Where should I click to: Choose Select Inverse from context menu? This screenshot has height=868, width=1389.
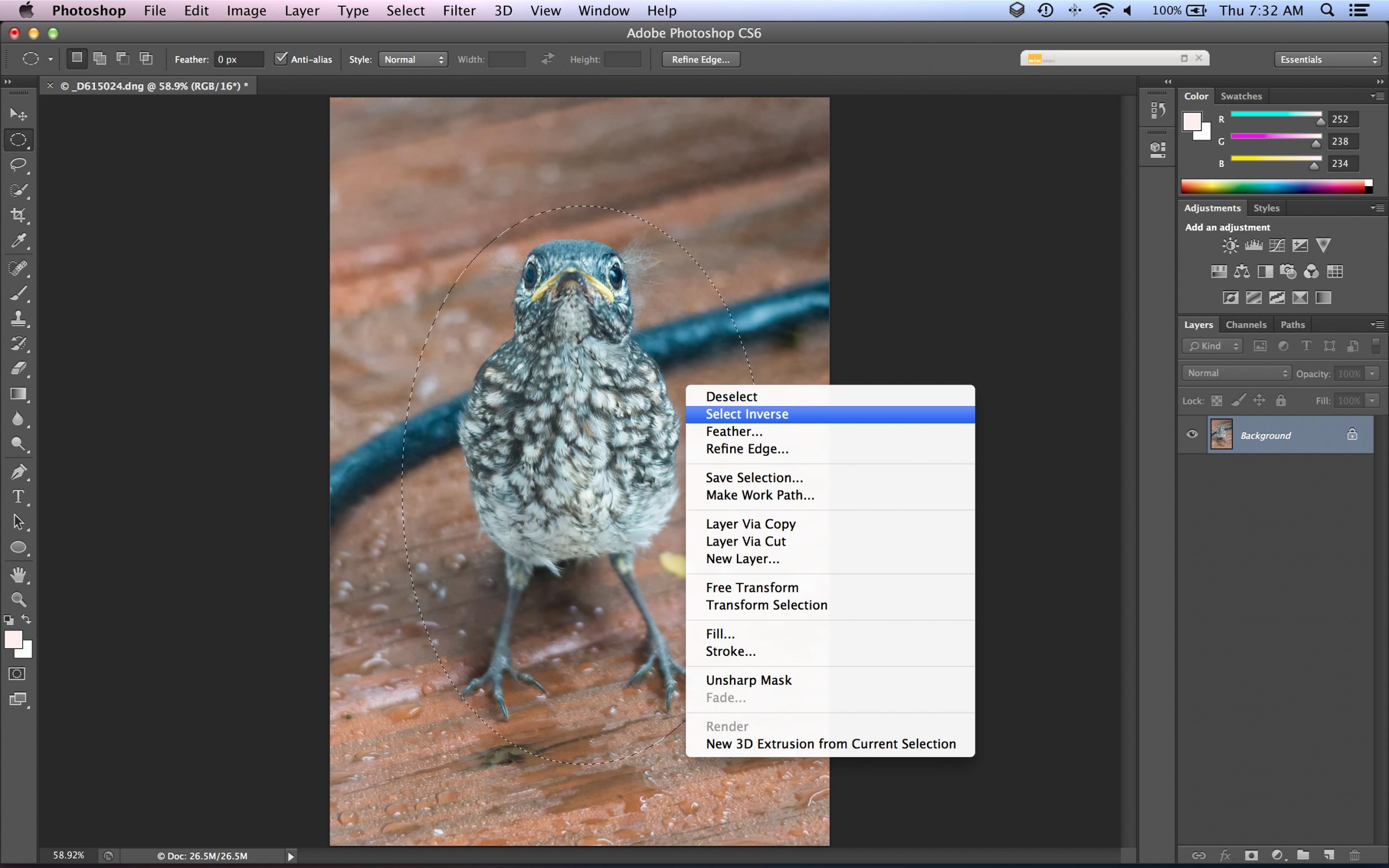(747, 414)
